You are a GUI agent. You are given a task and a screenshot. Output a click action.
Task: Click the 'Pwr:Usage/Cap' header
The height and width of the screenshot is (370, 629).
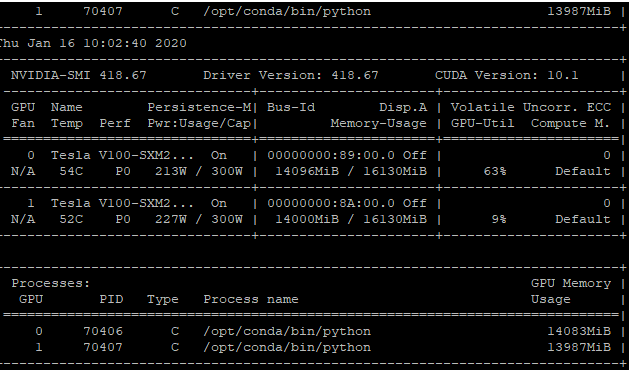199,123
